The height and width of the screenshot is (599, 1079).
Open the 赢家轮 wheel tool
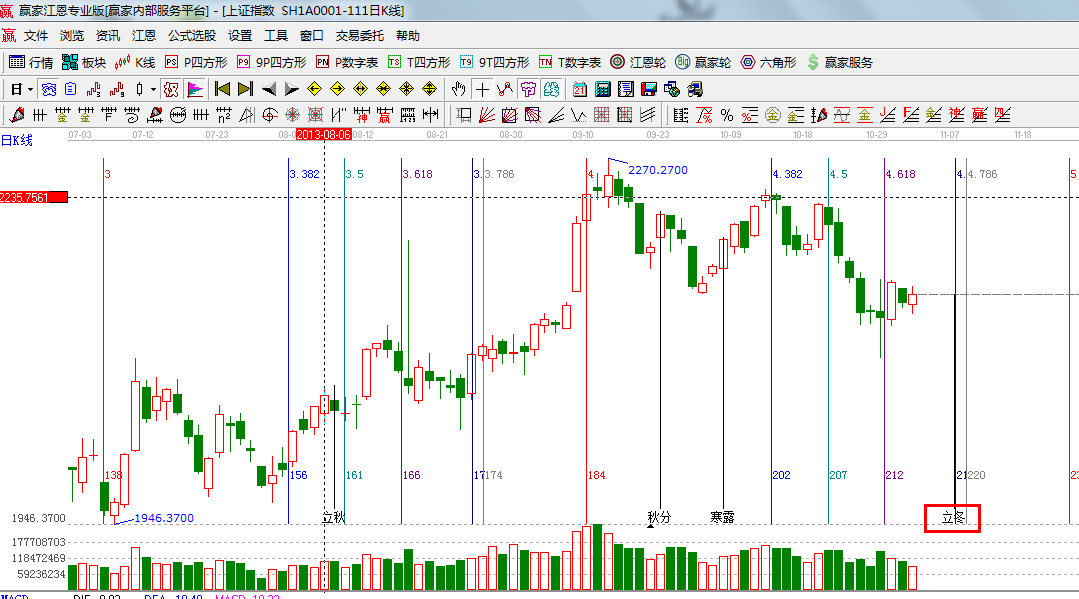point(703,62)
